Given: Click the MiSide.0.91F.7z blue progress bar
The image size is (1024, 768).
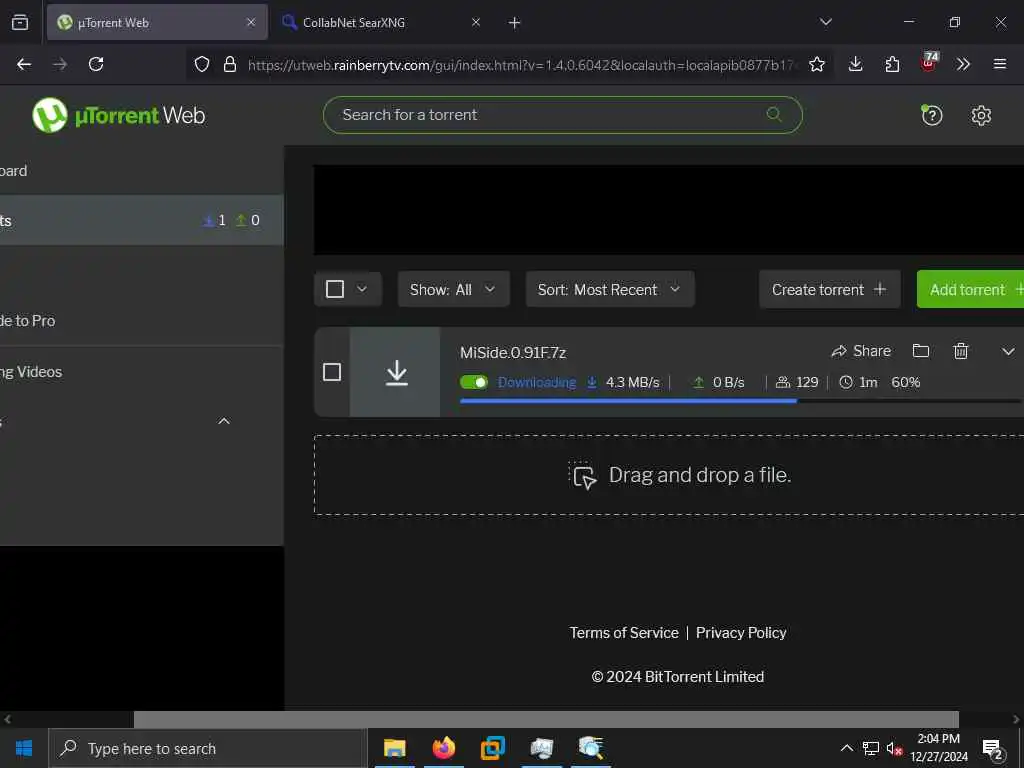Looking at the screenshot, I should tap(628, 400).
